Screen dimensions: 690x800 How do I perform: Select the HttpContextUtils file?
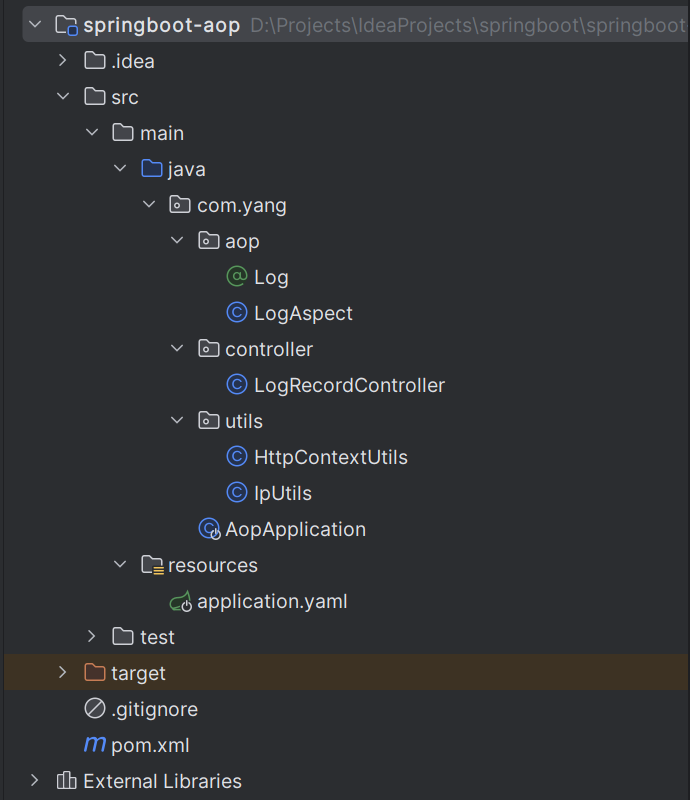coord(330,457)
